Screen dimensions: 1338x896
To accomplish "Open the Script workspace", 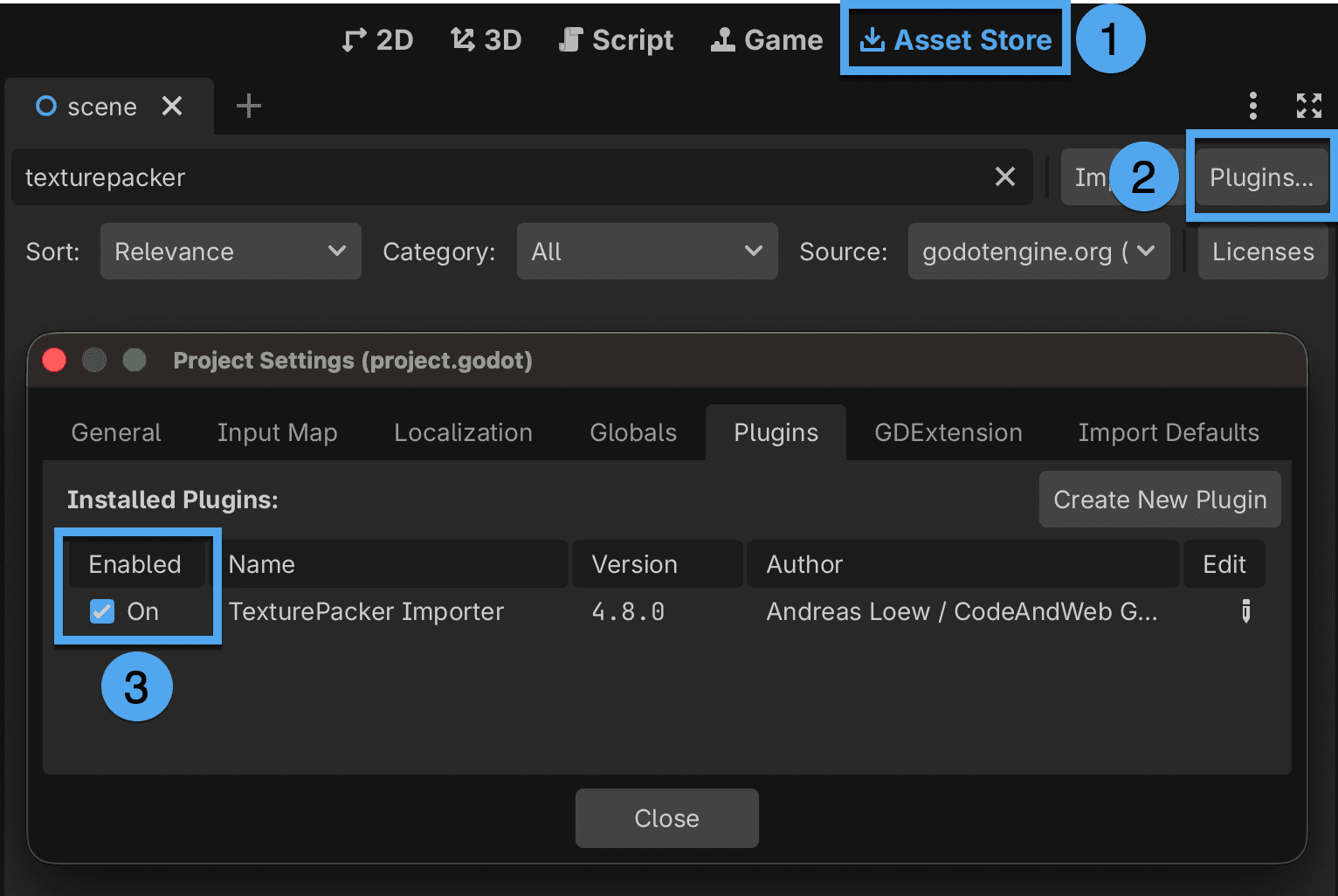I will tap(616, 40).
